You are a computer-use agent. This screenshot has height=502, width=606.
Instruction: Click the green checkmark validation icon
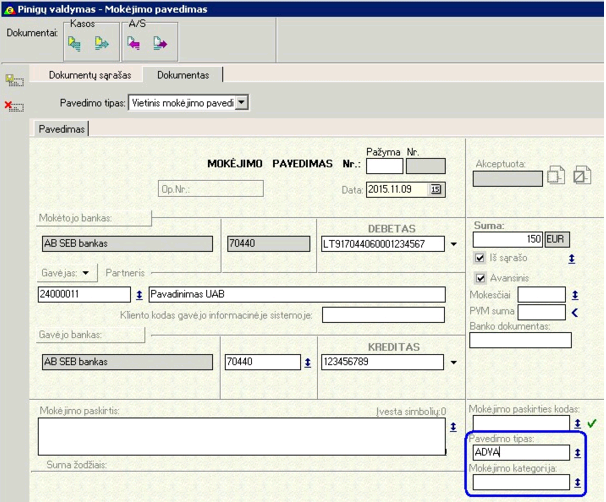[x=592, y=424]
